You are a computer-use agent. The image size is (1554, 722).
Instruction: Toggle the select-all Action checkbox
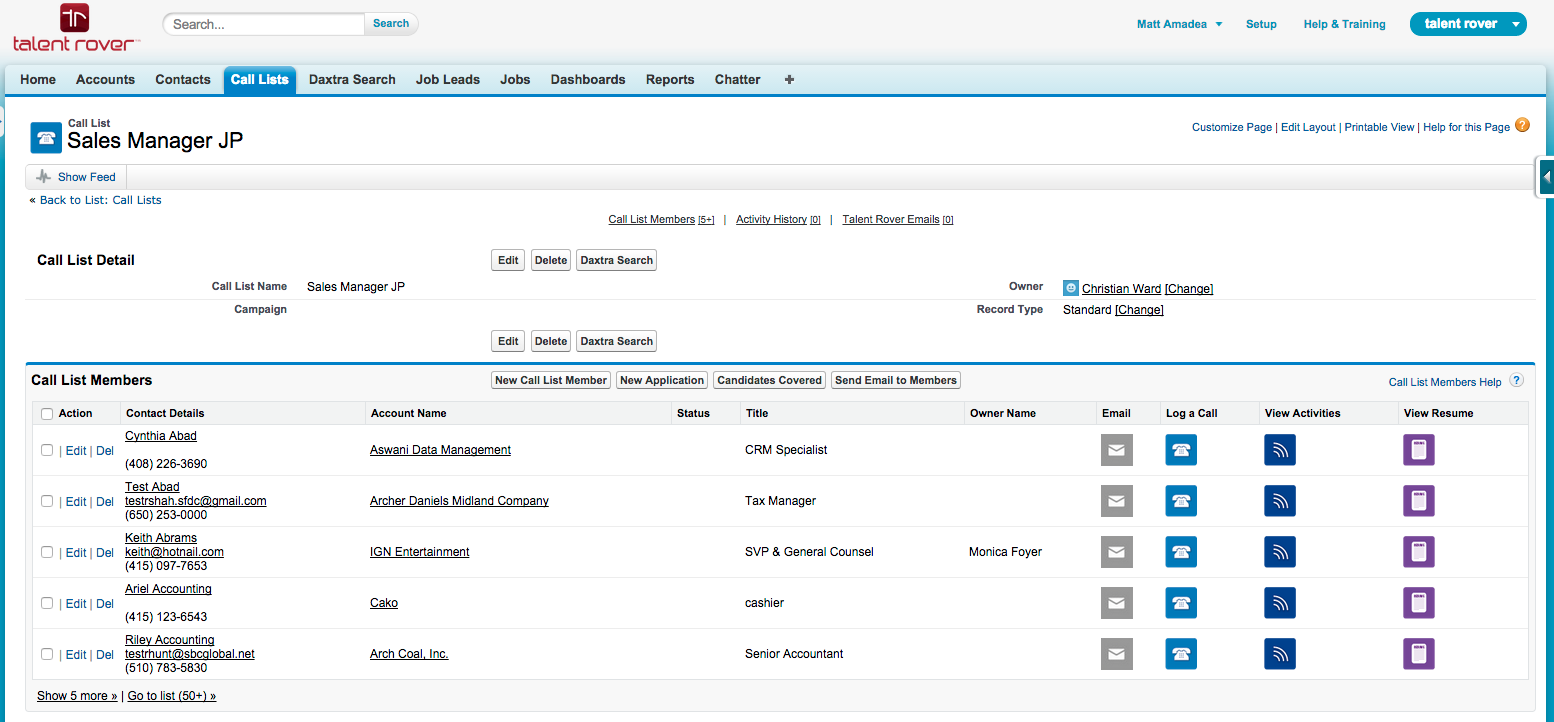click(47, 414)
